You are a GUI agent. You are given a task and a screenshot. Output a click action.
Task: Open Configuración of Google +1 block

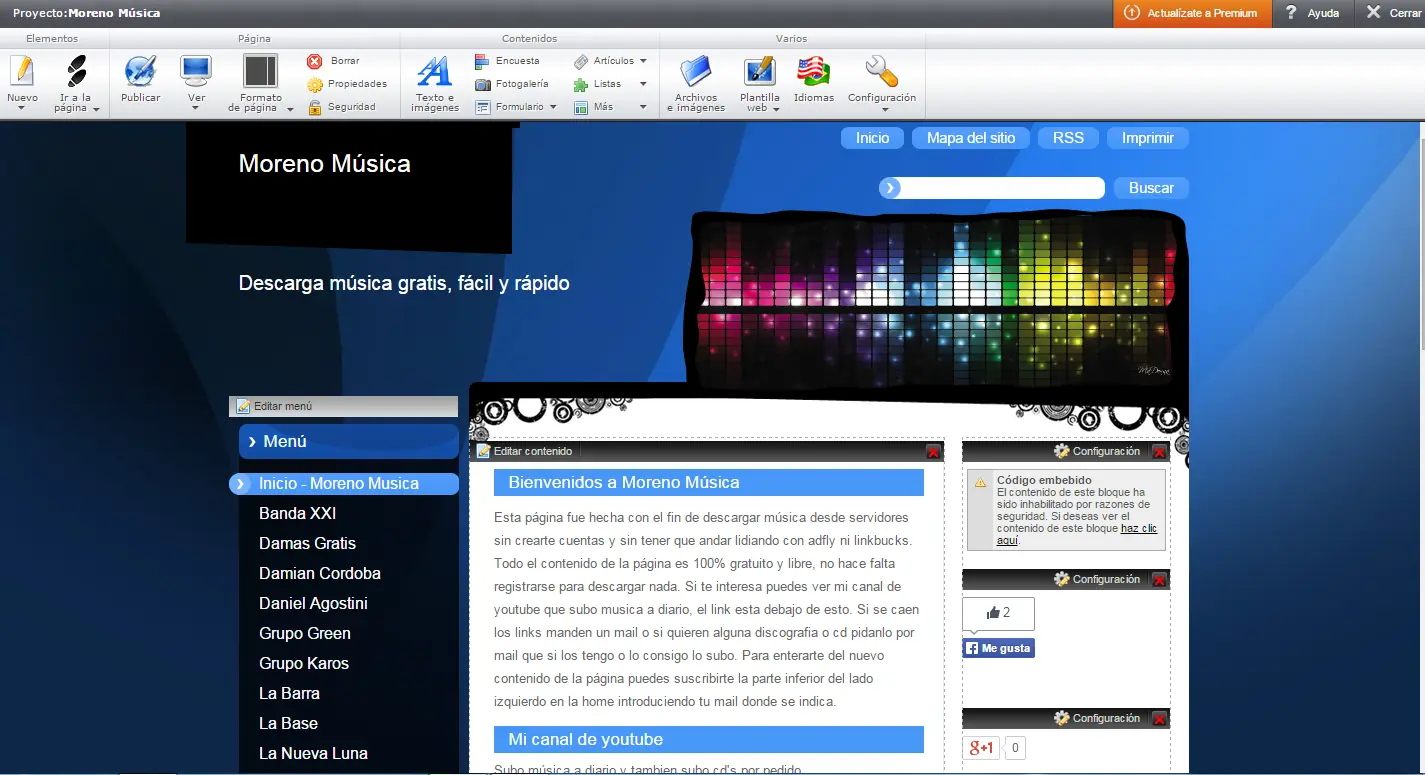coord(1097,719)
